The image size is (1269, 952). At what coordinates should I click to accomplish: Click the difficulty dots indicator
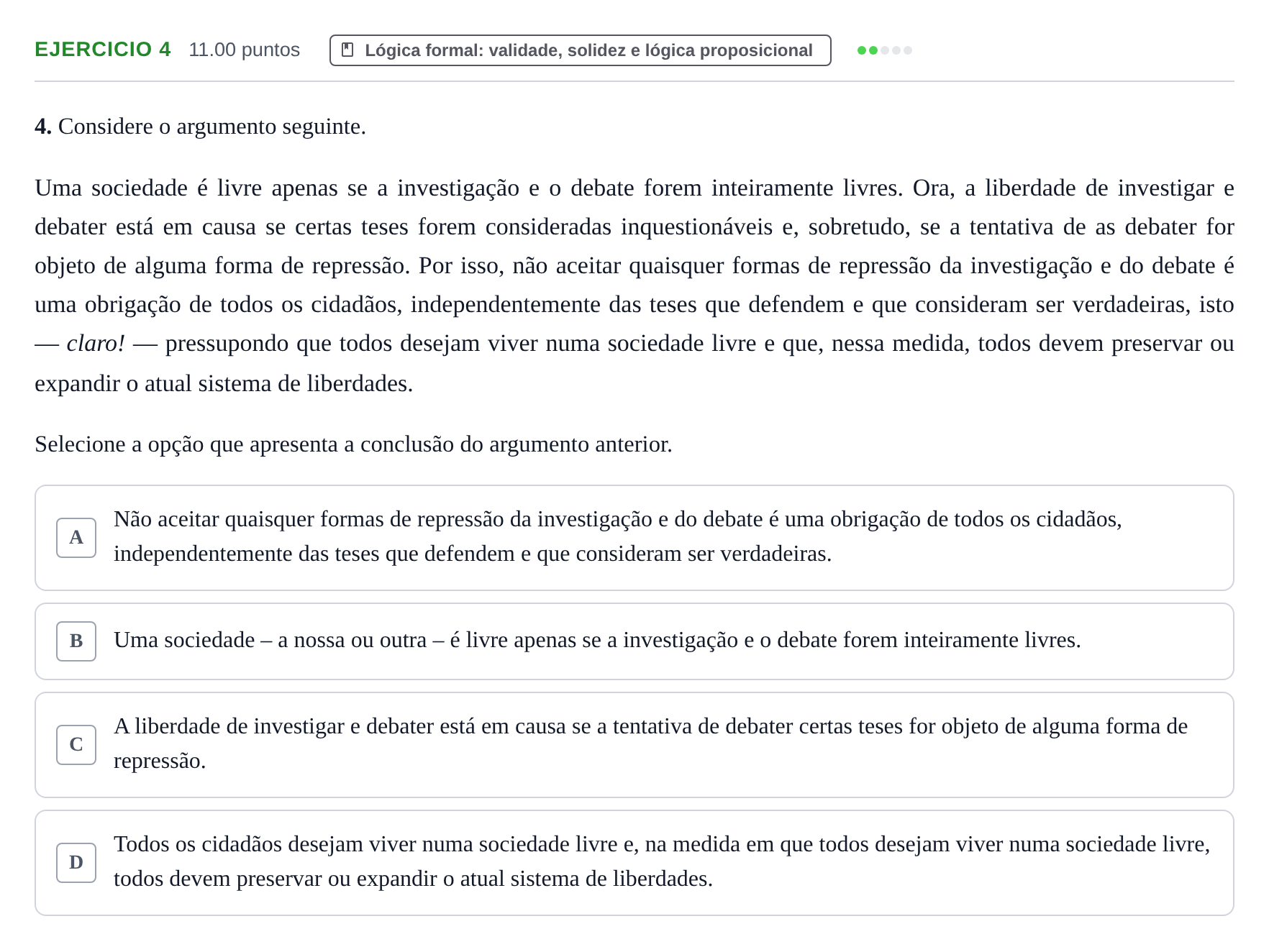pyautogui.click(x=884, y=50)
